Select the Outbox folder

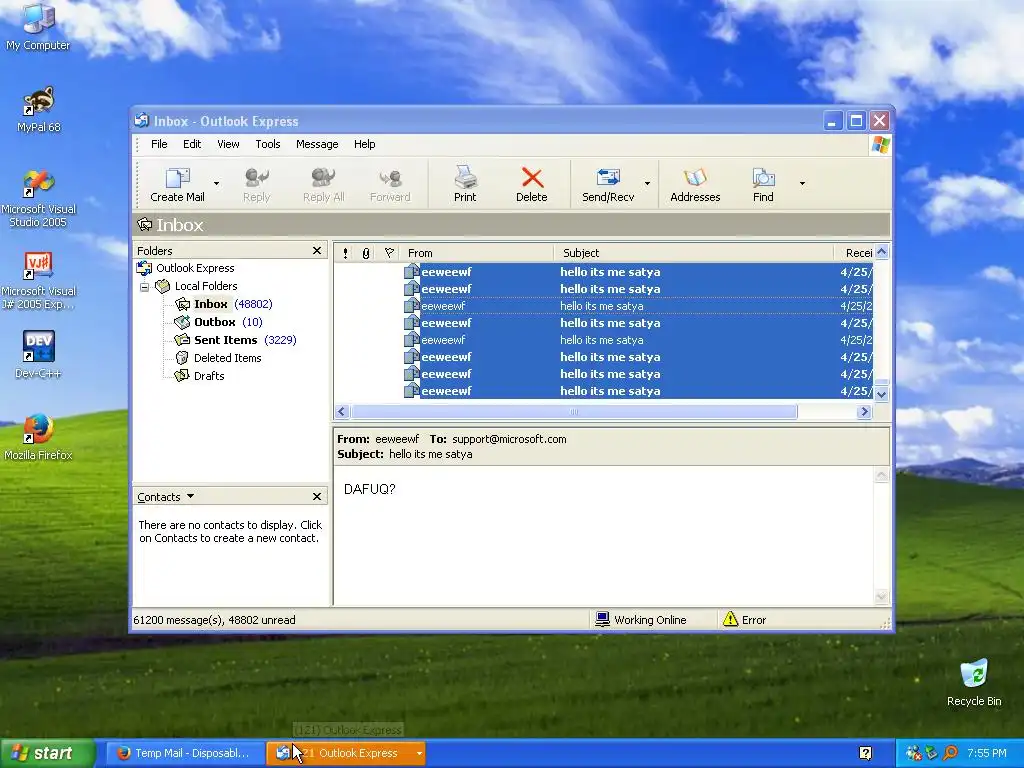[x=214, y=322]
